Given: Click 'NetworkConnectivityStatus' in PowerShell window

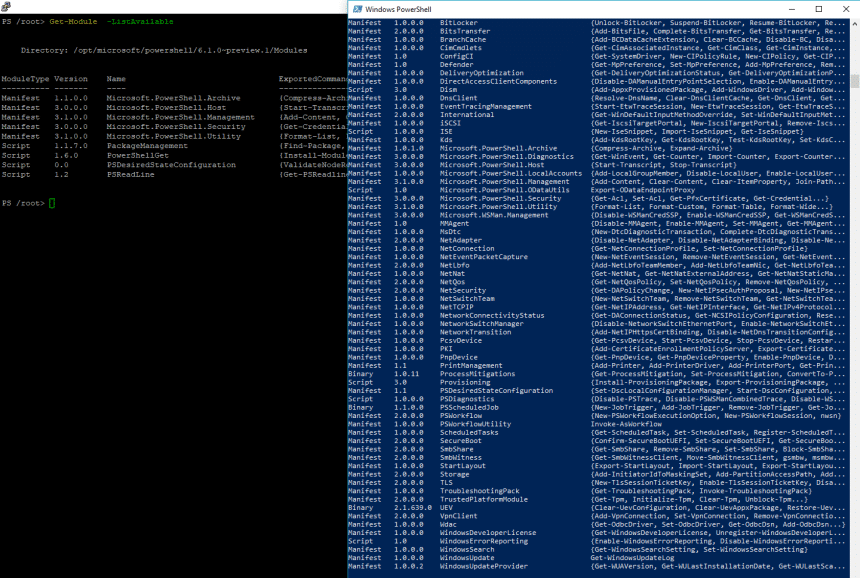Looking at the screenshot, I should (492, 315).
